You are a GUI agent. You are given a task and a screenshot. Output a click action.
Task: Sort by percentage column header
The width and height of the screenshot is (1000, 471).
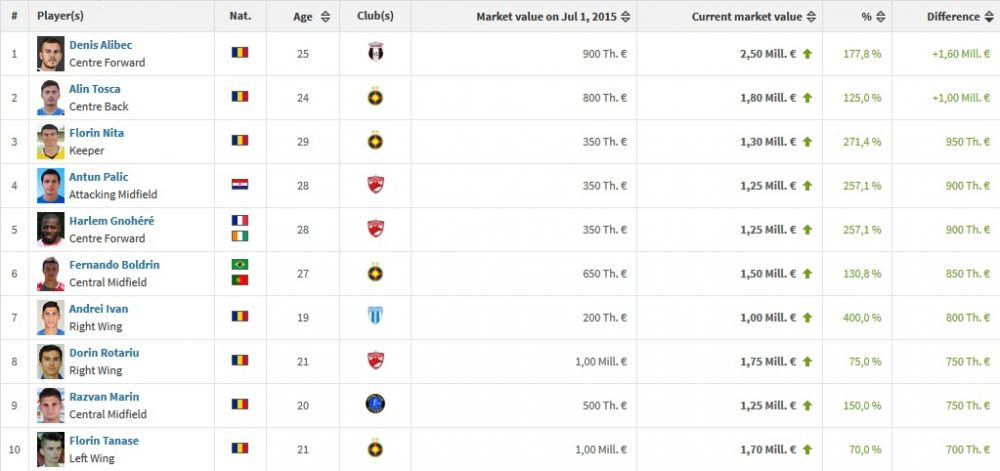click(866, 17)
